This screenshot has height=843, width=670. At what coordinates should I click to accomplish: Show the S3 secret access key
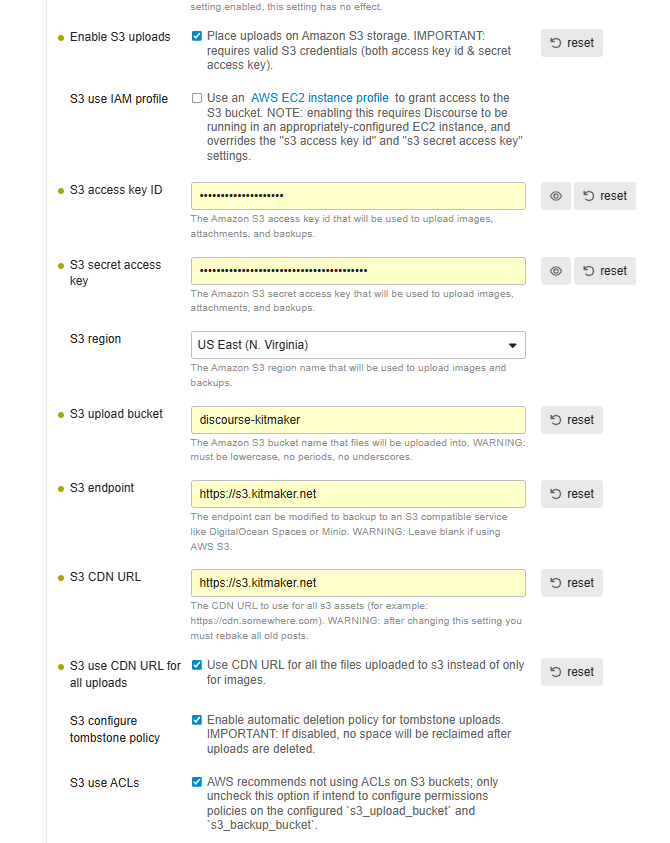point(555,271)
